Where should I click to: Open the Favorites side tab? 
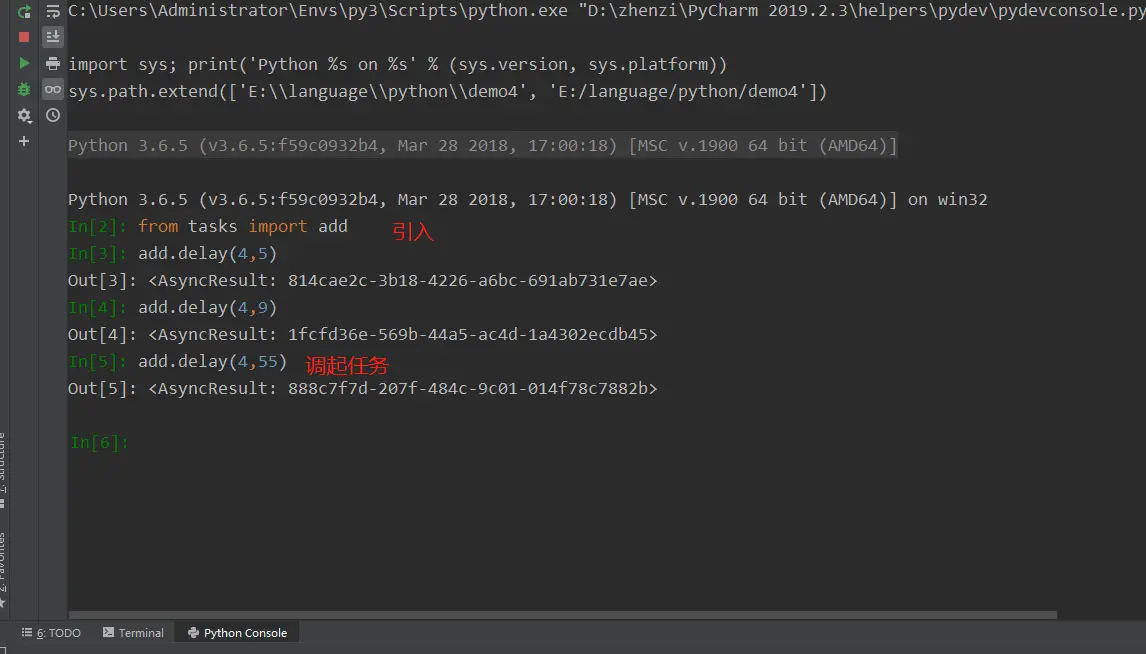click(x=3, y=569)
